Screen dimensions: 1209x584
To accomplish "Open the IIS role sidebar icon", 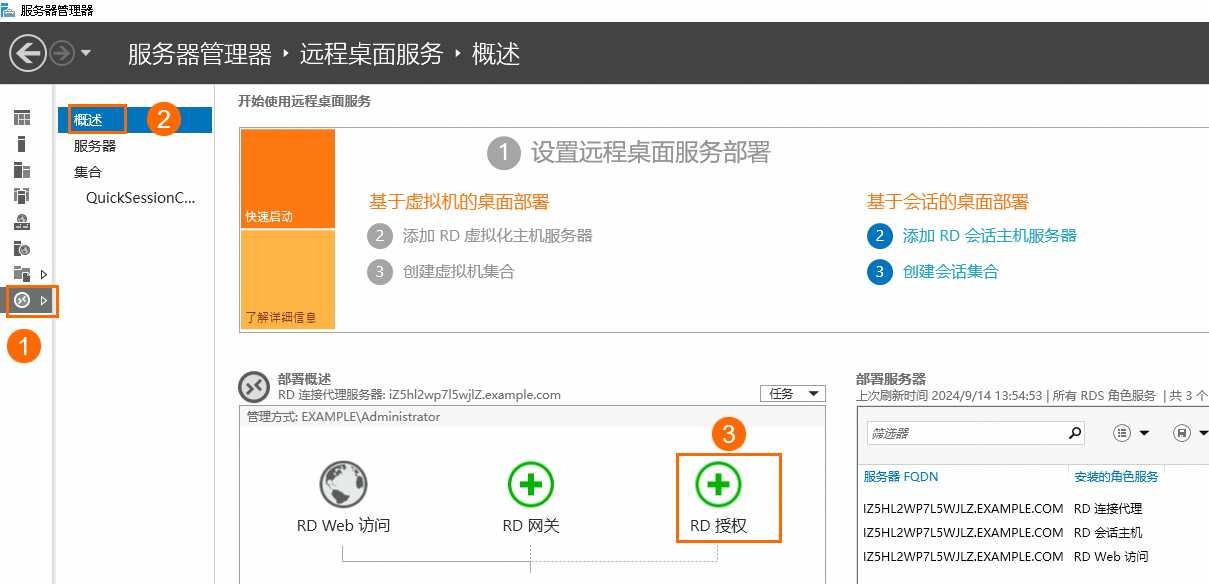I will pyautogui.click(x=22, y=248).
